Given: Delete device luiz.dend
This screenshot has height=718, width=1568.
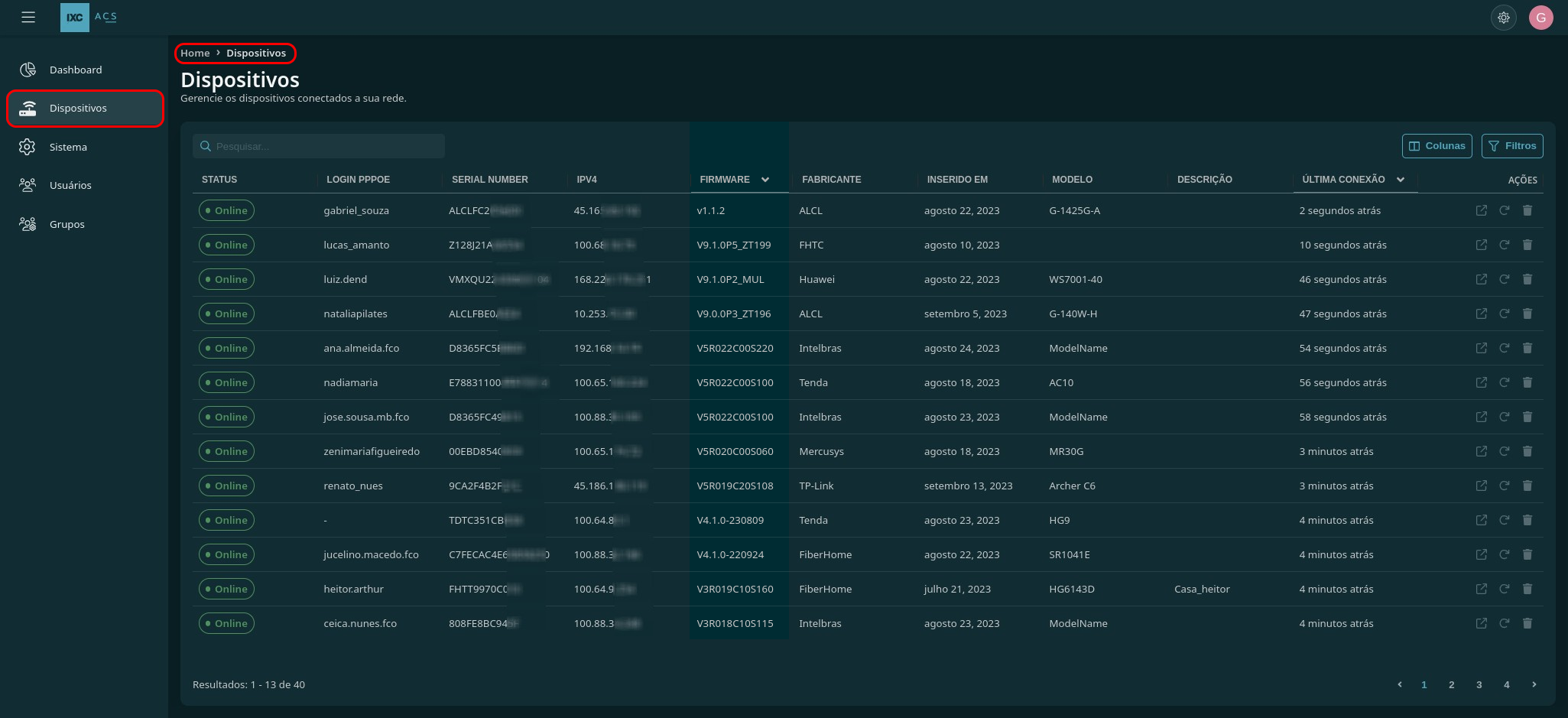Looking at the screenshot, I should pyautogui.click(x=1527, y=279).
